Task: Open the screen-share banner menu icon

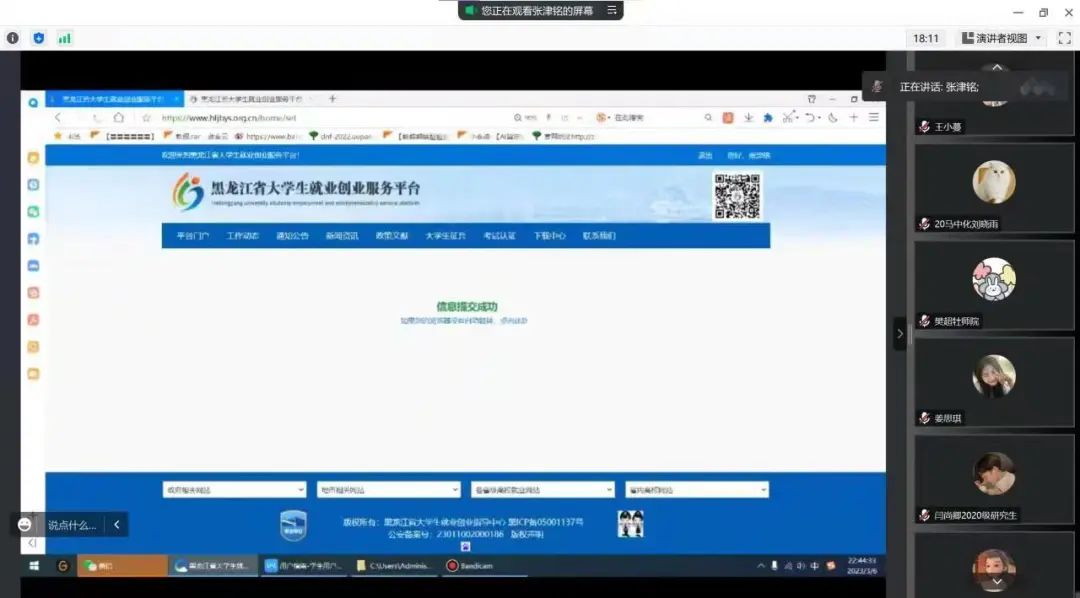Action: pos(612,10)
